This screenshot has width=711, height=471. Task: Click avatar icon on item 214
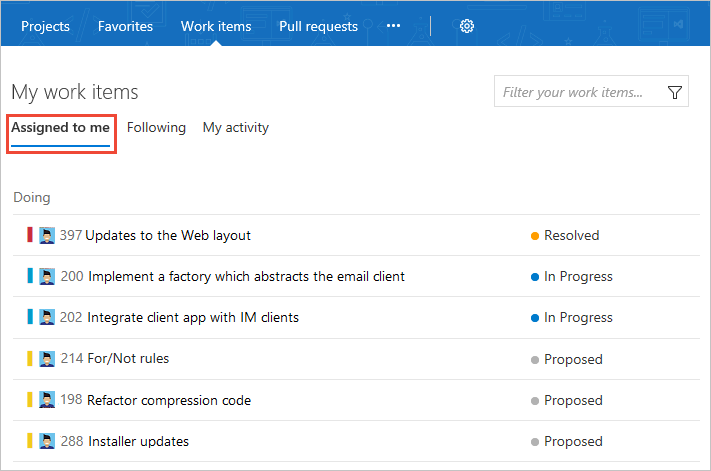click(47, 359)
